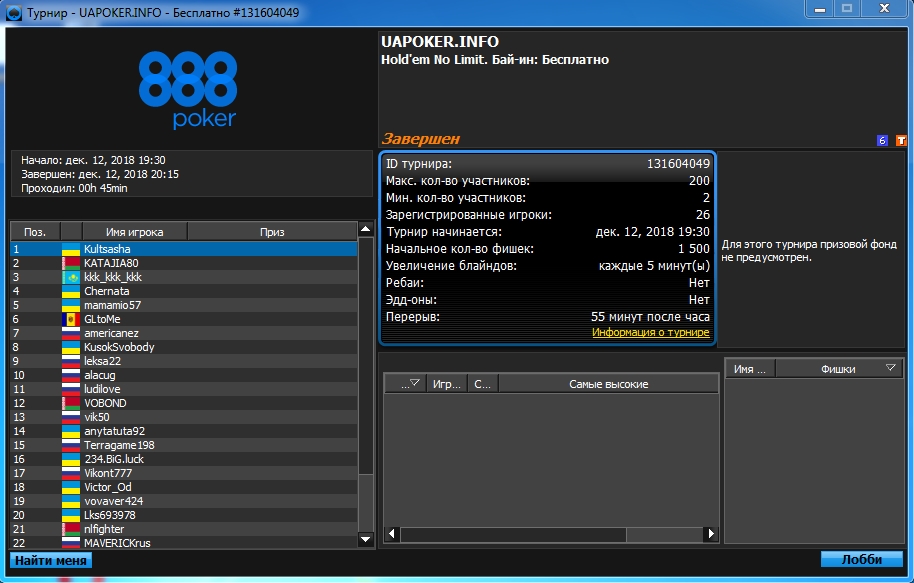This screenshot has height=583, width=914.
Task: Click the orange T tournament icon
Action: coord(901,141)
